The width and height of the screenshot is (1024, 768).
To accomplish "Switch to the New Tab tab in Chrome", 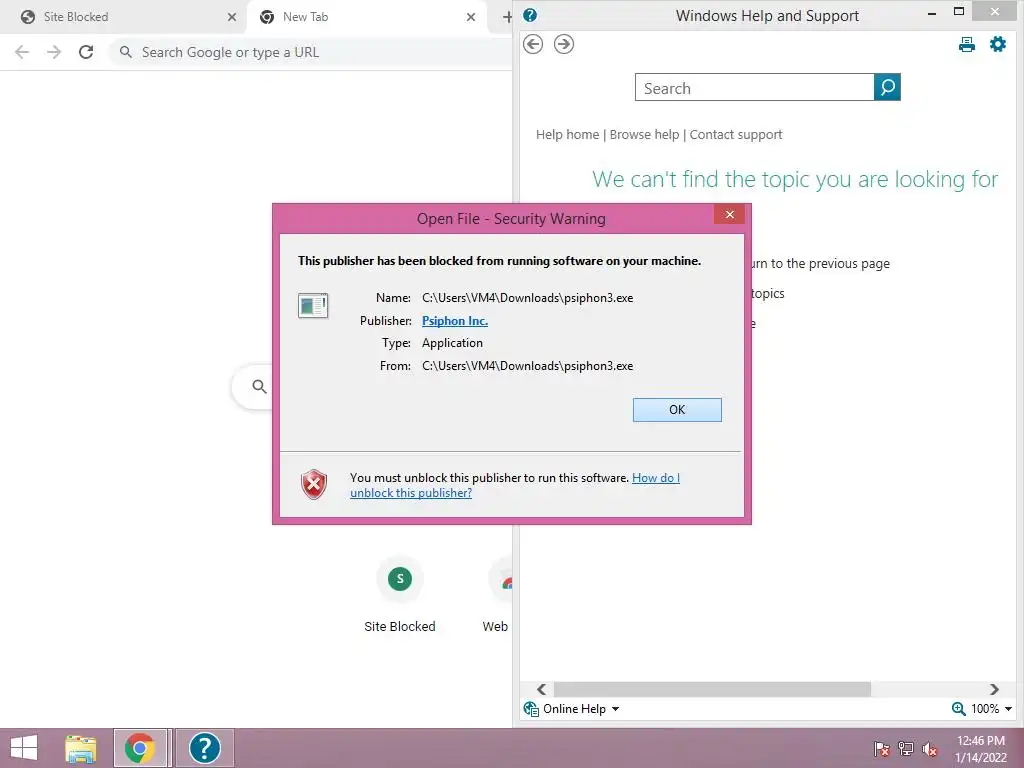I will (x=366, y=17).
